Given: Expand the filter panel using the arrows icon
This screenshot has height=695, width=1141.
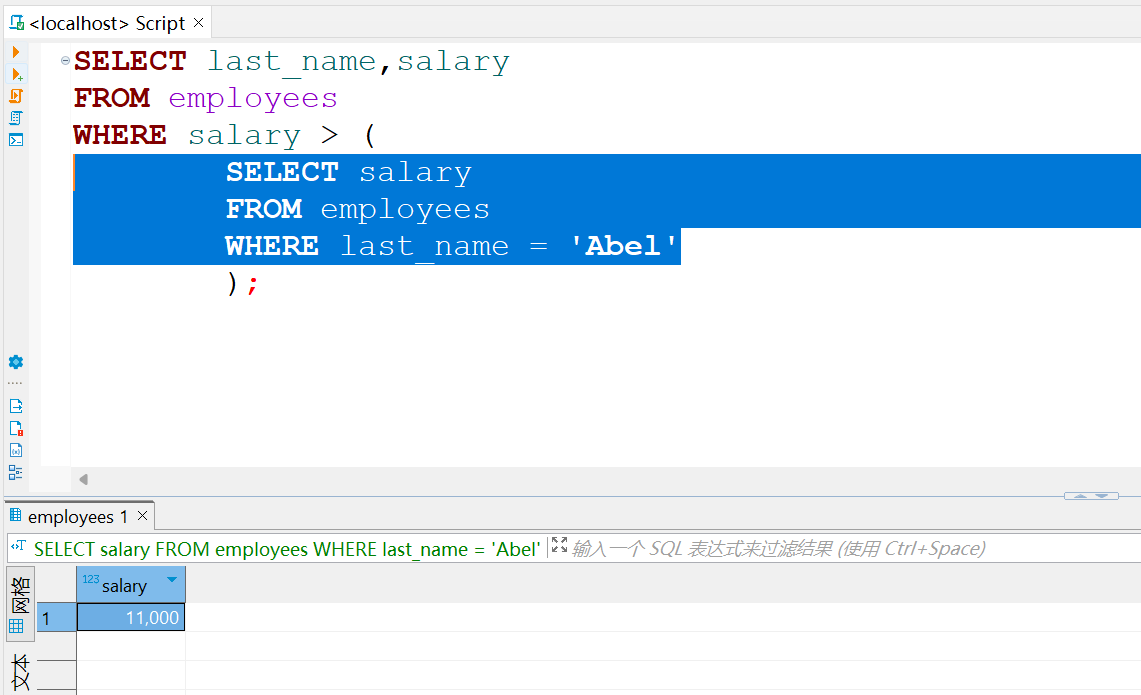Looking at the screenshot, I should click(x=559, y=545).
